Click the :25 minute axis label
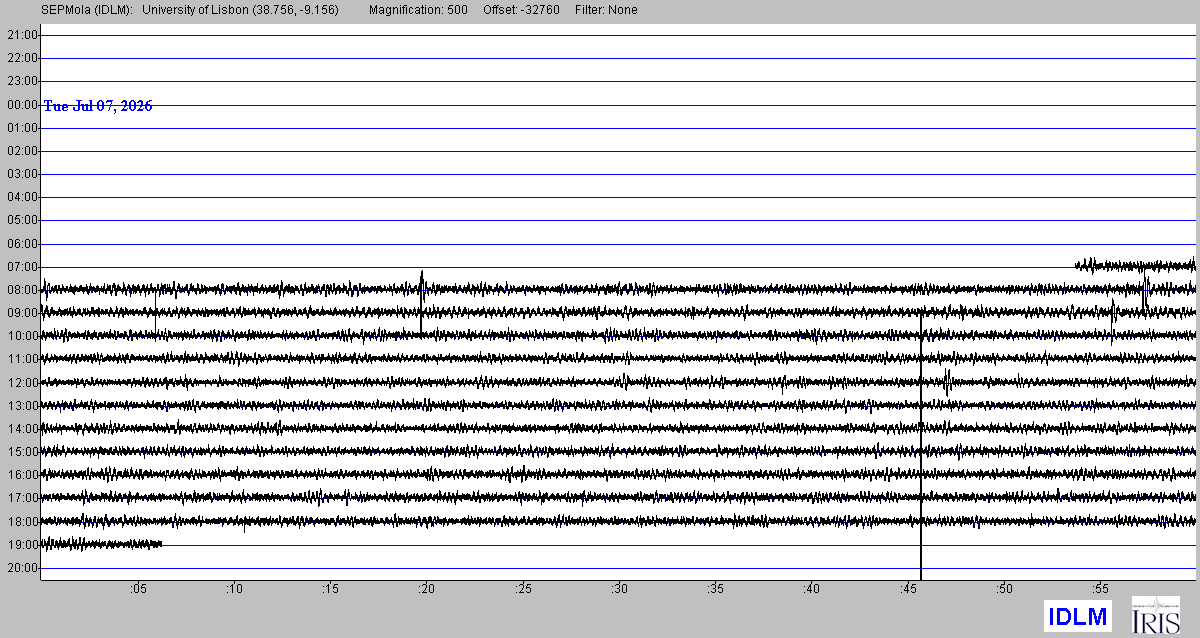Image resolution: width=1200 pixels, height=638 pixels. pos(522,588)
